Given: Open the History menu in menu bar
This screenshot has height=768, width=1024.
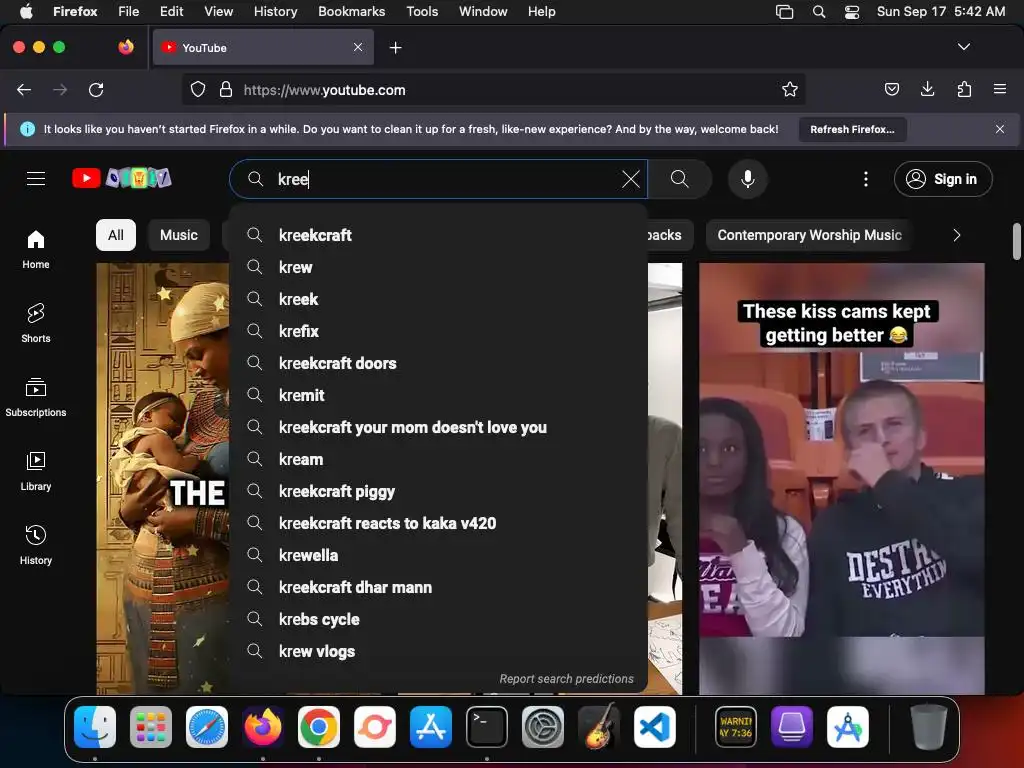Looking at the screenshot, I should click(275, 12).
